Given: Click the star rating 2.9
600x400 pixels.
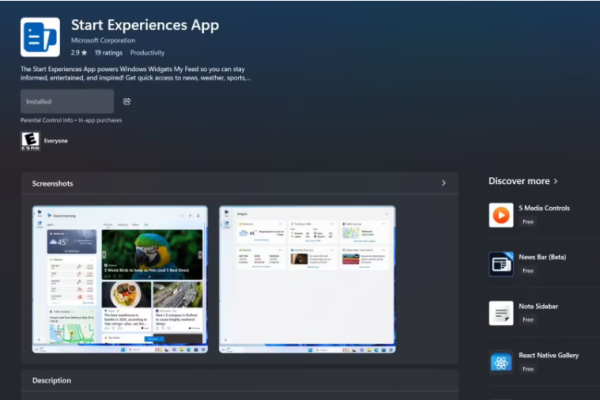Looking at the screenshot, I should 79,53.
